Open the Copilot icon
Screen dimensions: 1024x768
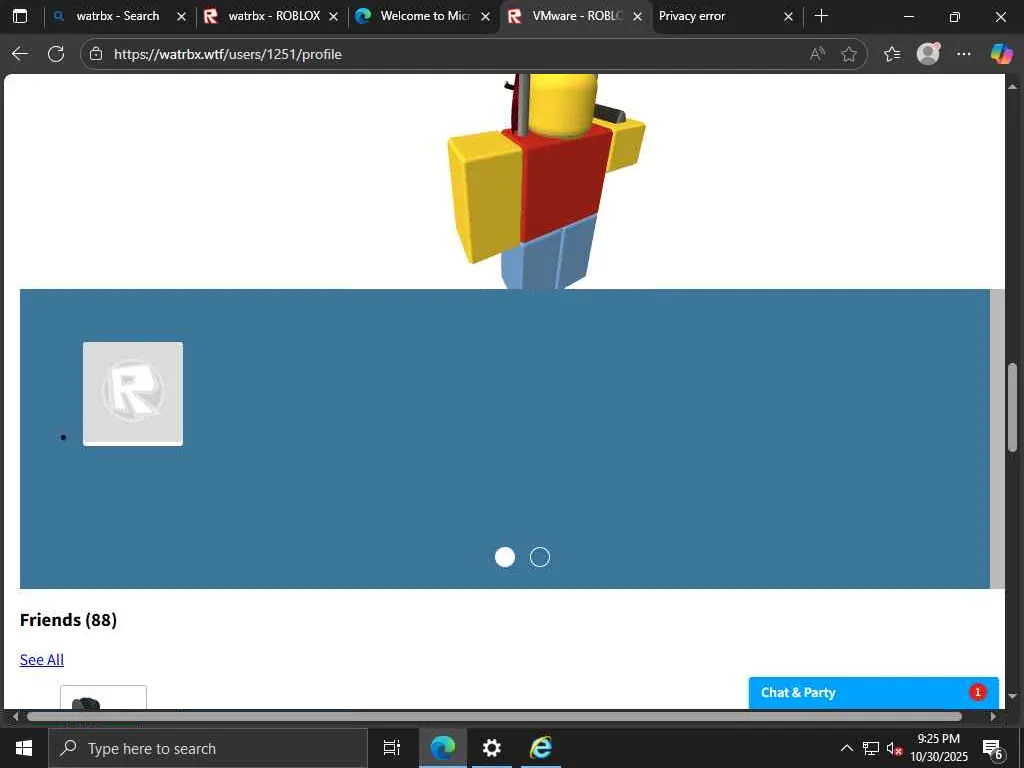(1001, 54)
